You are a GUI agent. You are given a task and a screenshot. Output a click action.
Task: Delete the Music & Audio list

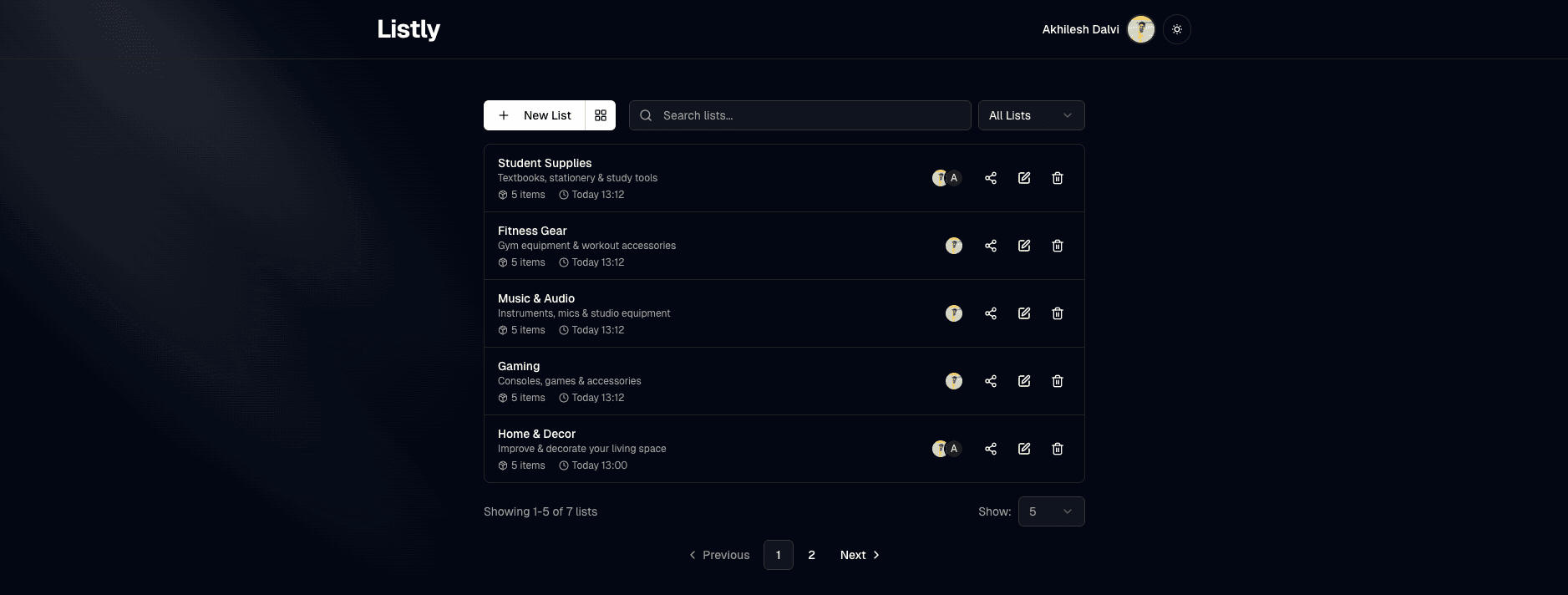[x=1057, y=313]
